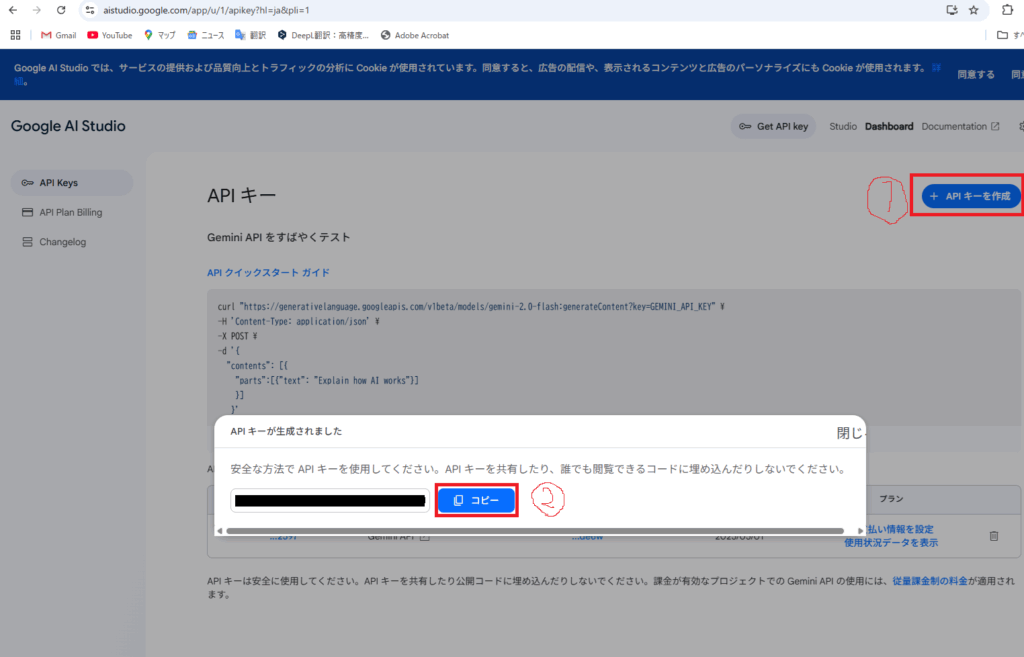Image resolution: width=1024 pixels, height=657 pixels.
Task: Switch to the Studio tab
Action: [x=842, y=127]
